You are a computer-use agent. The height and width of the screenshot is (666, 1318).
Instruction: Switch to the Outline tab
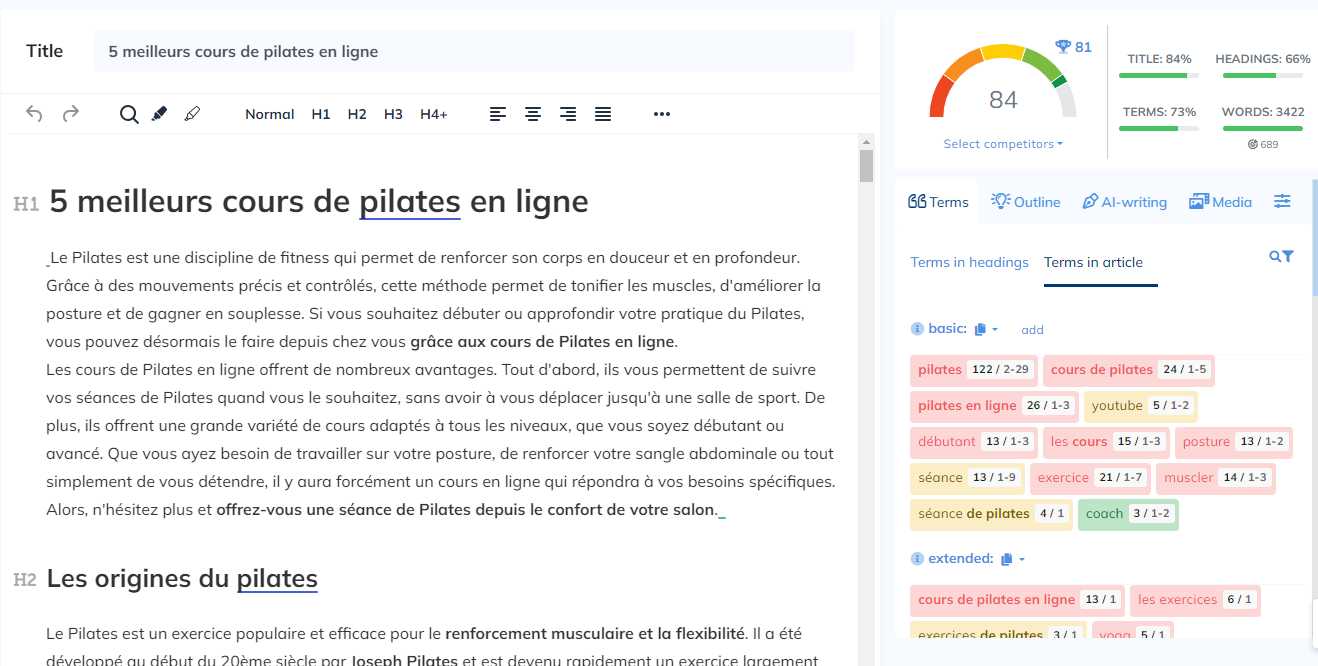coord(1026,202)
